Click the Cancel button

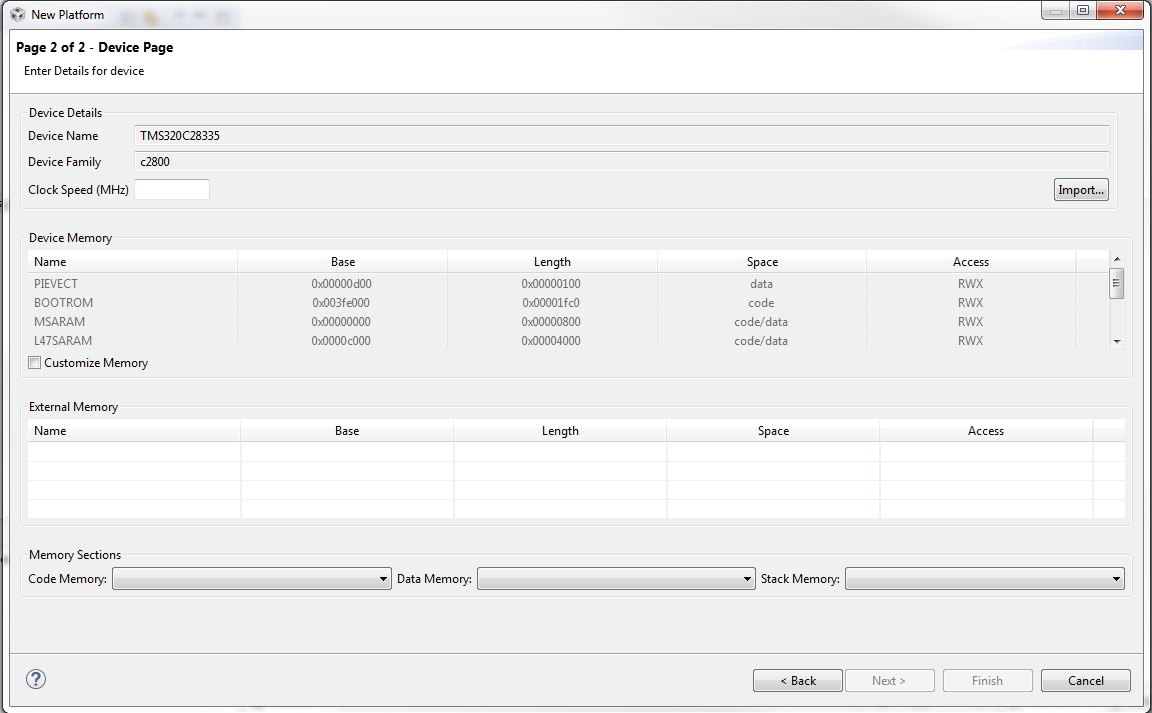tap(1086, 680)
